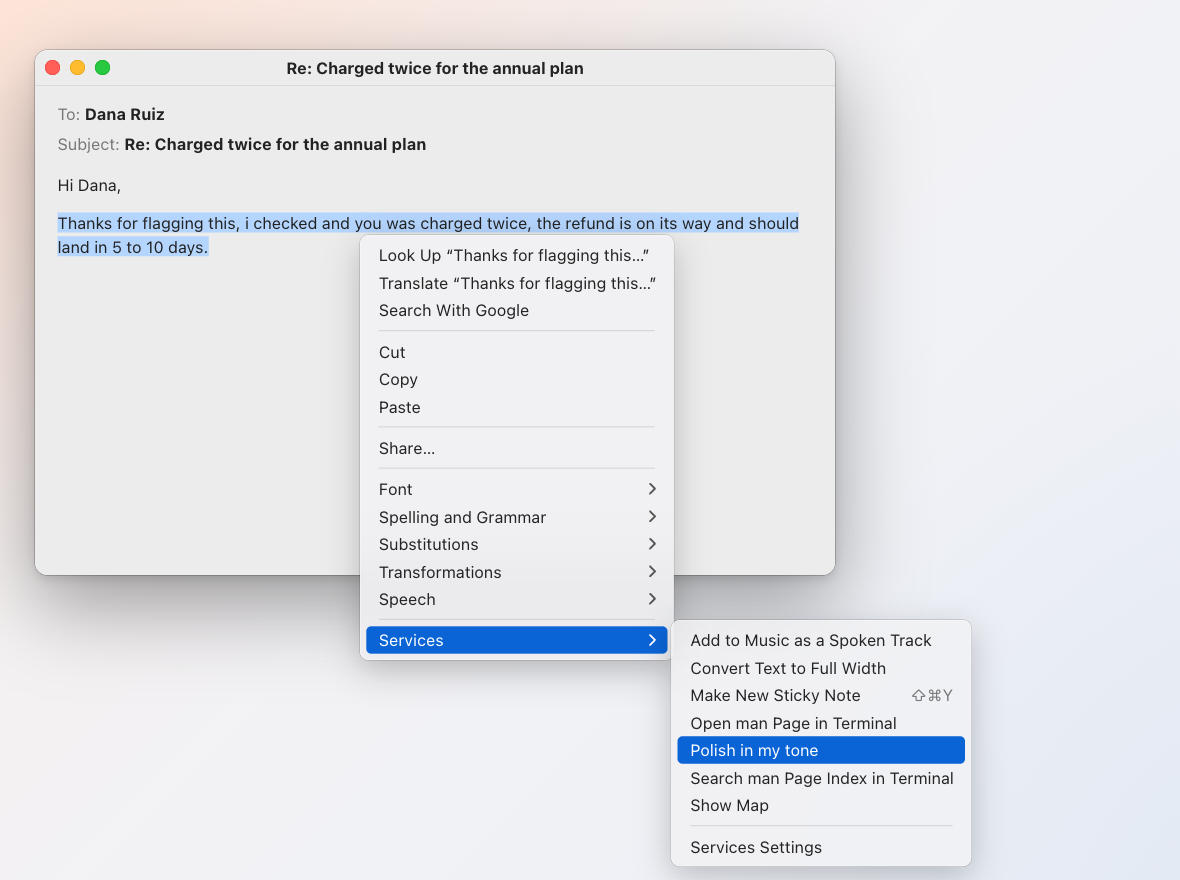The width and height of the screenshot is (1180, 880).
Task: Click the highlighted email body paragraph
Action: pos(428,236)
